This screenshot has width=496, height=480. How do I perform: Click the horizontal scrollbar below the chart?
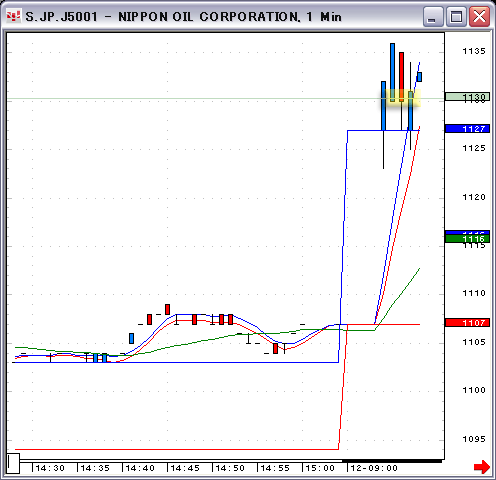coord(231,461)
